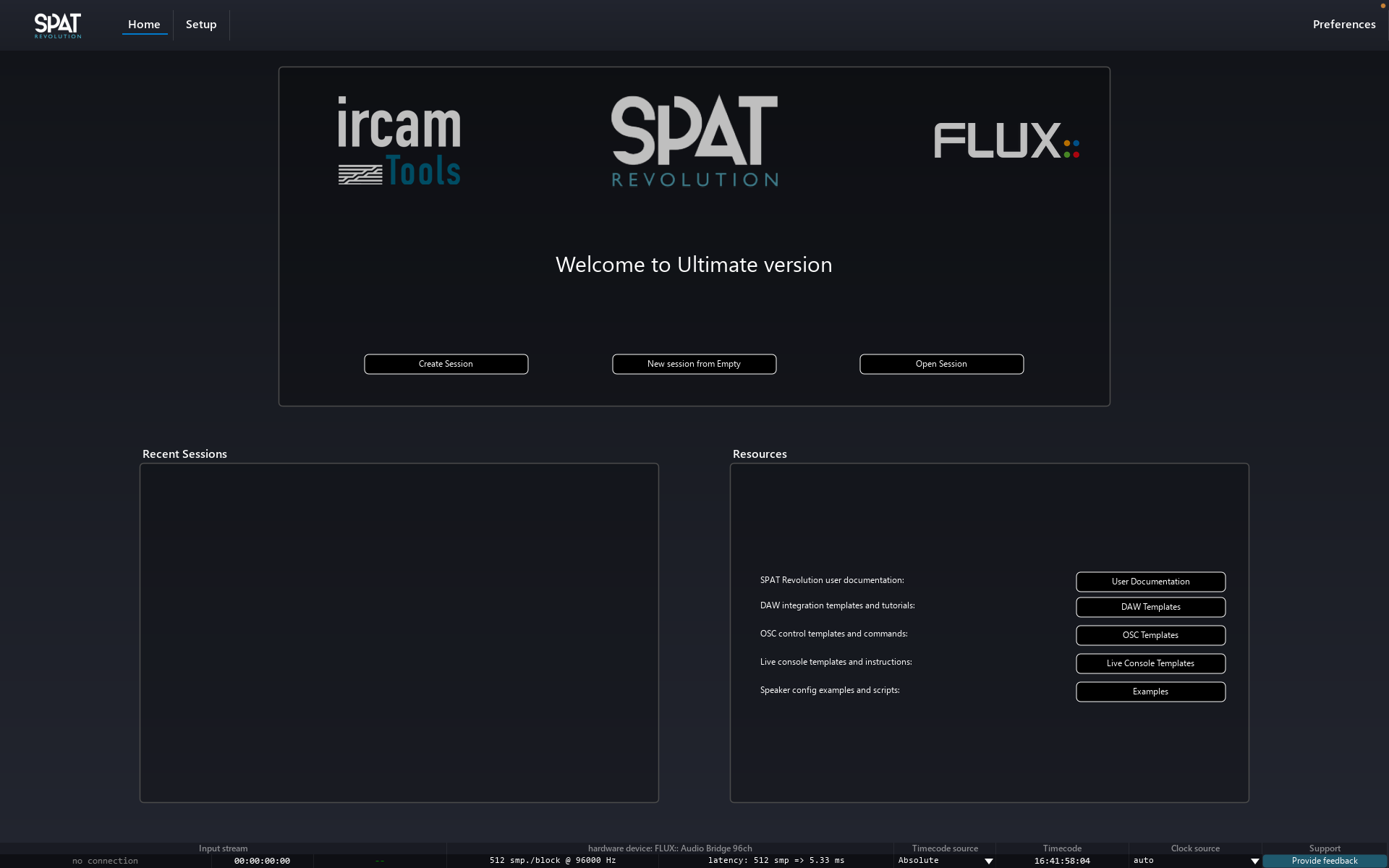This screenshot has width=1389, height=868.
Task: Open Preferences
Action: (x=1343, y=25)
